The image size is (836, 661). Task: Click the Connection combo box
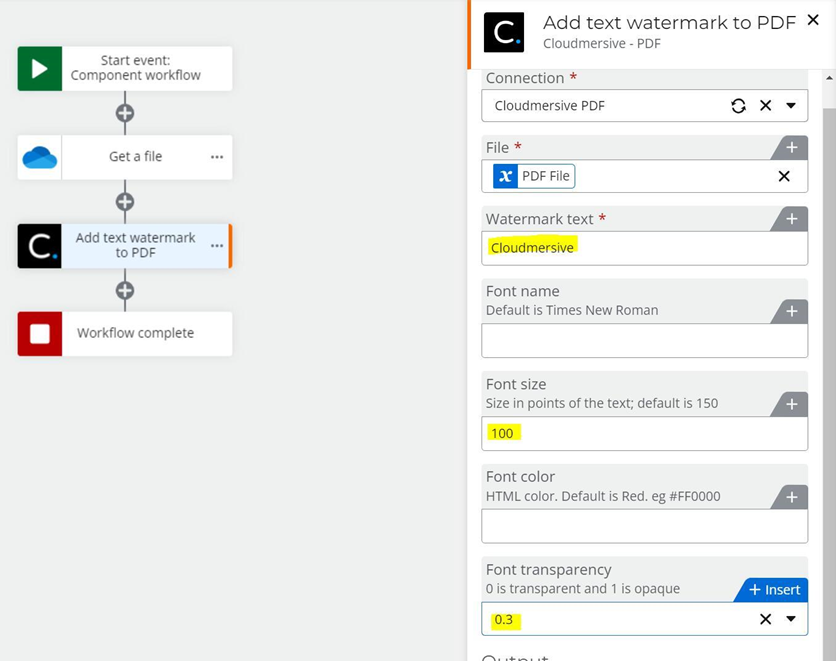point(645,106)
